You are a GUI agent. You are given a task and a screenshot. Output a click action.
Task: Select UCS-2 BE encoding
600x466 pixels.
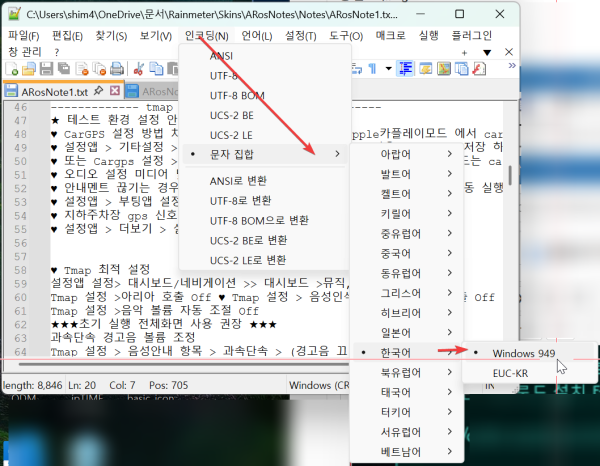point(265,116)
